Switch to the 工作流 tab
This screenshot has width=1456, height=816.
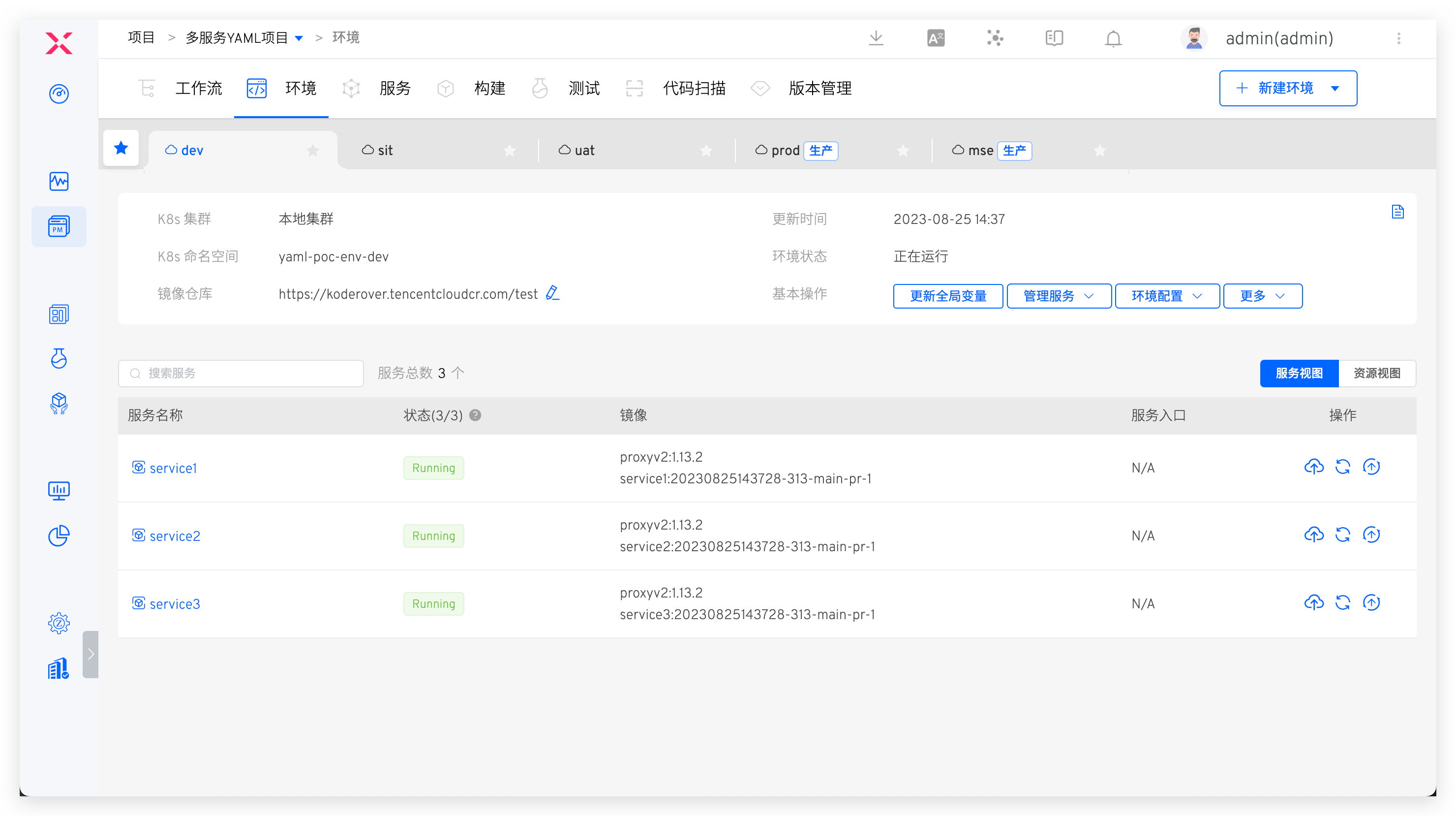tap(199, 88)
